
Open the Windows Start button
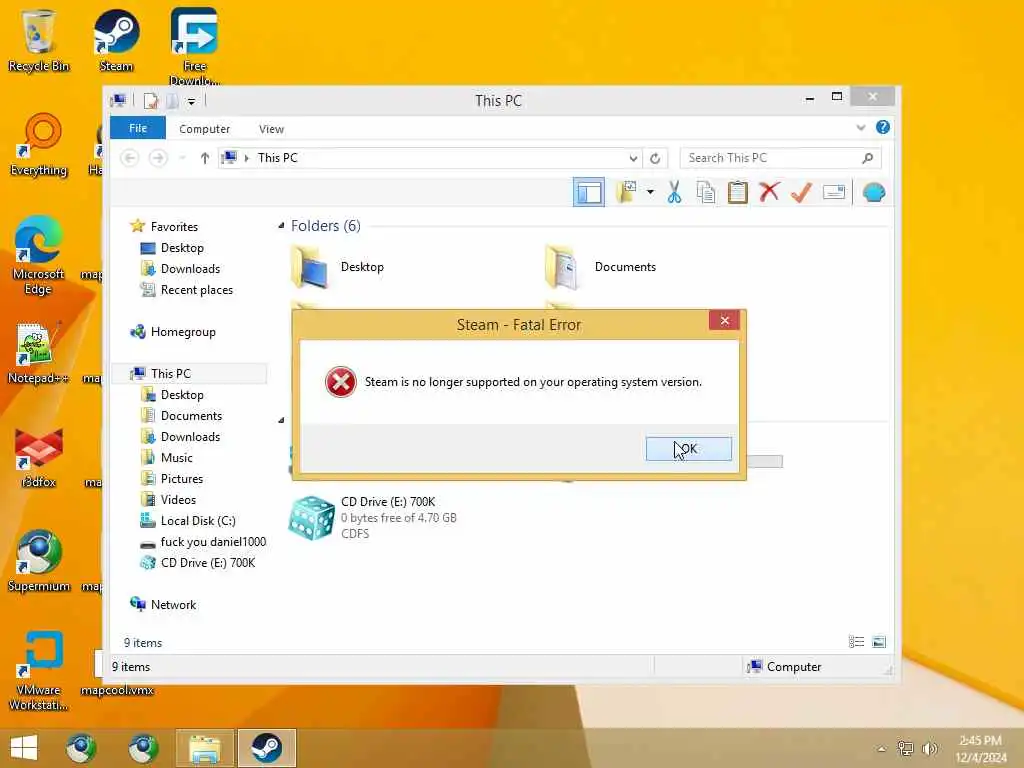point(24,748)
